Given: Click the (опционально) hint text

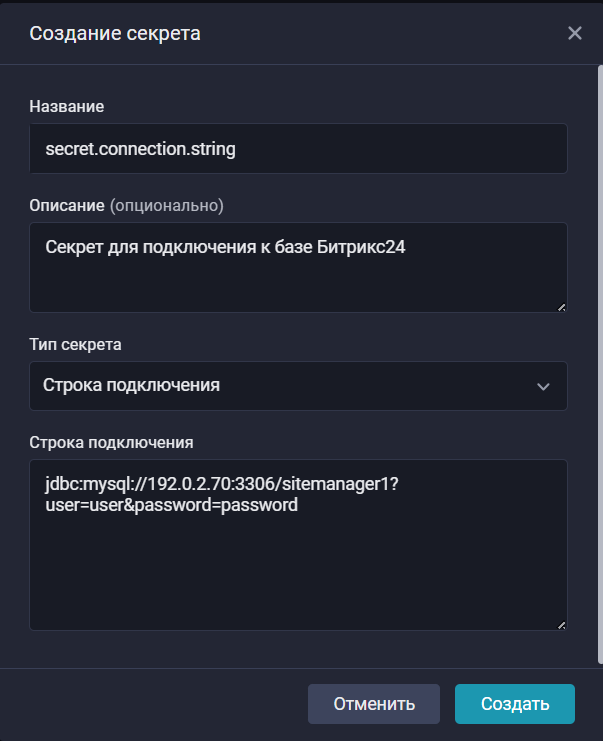Looking at the screenshot, I should coord(166,205).
